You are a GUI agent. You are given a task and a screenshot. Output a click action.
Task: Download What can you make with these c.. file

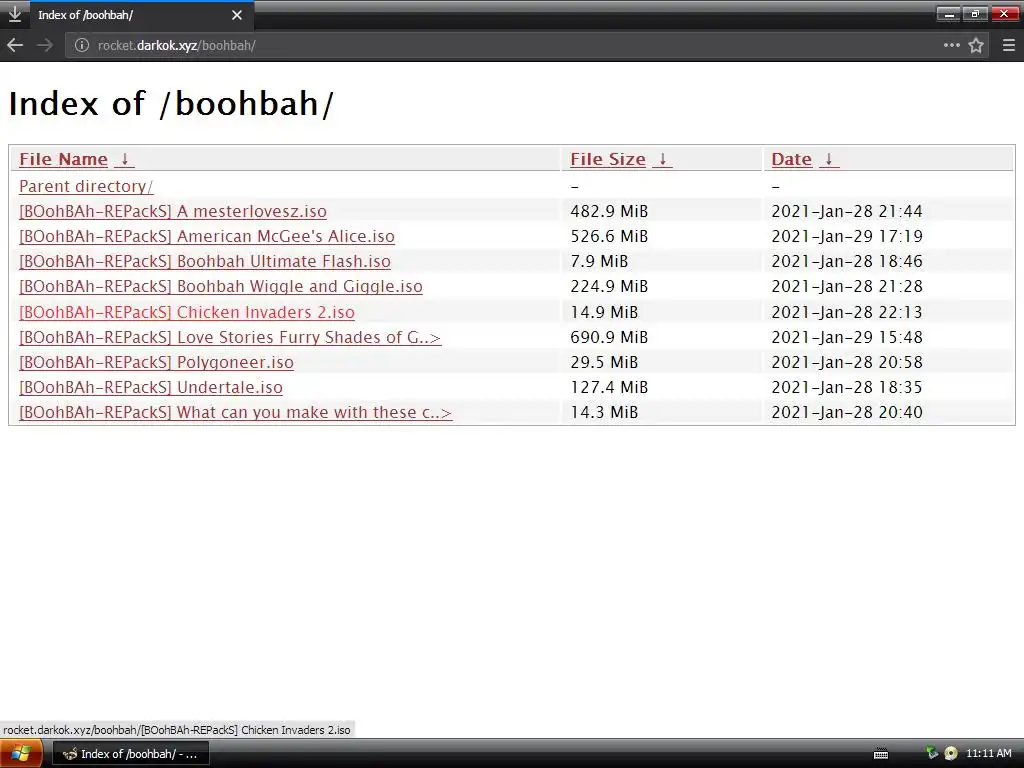pos(236,413)
